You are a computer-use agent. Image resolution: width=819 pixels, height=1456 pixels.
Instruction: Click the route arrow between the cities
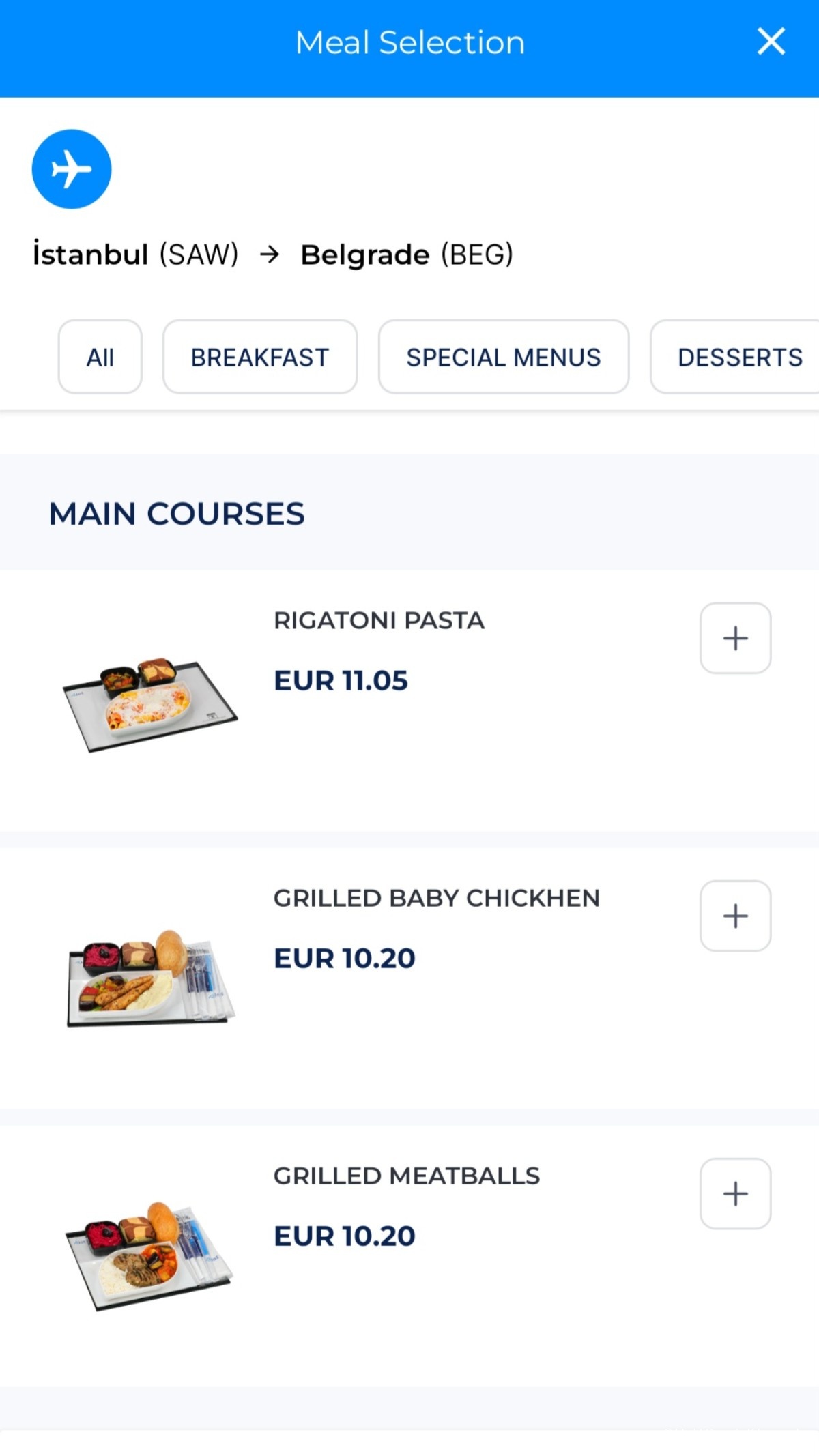270,254
